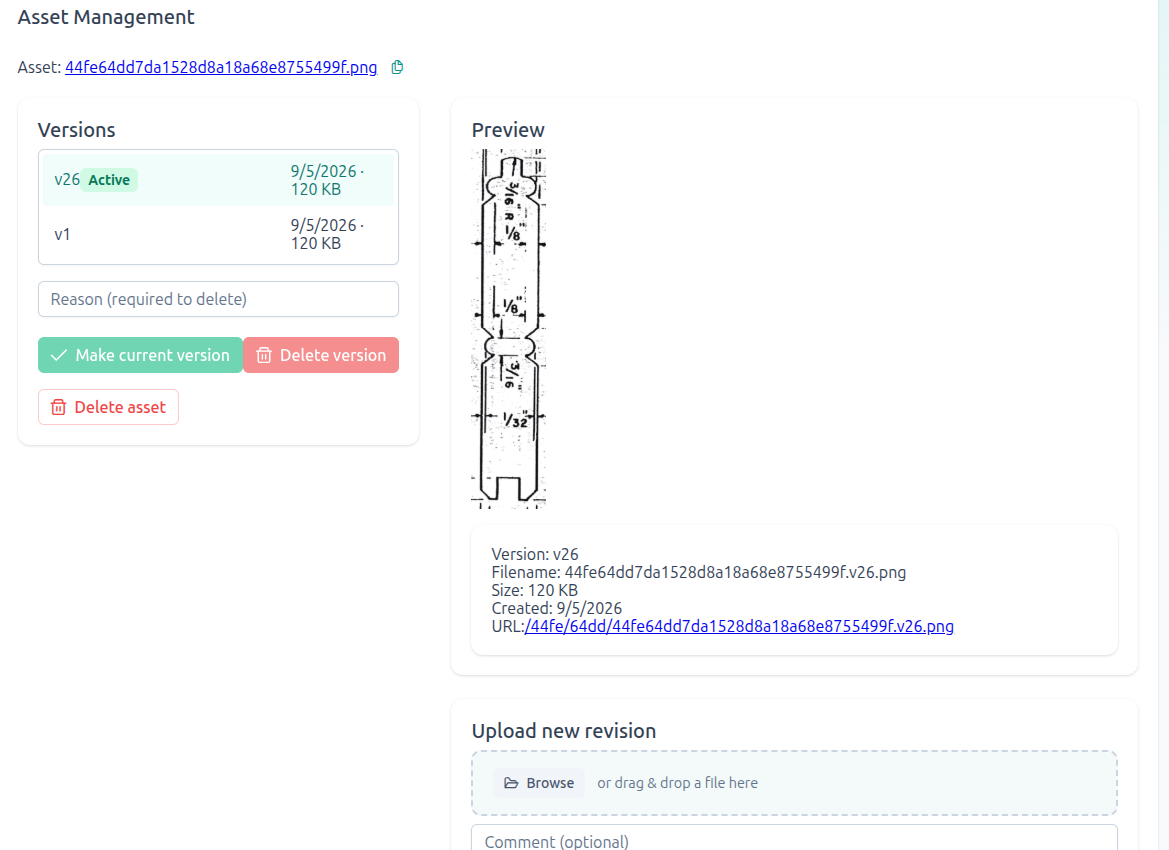The width and height of the screenshot is (1169, 850).
Task: Select version v26 in the Versions list
Action: tap(218, 180)
